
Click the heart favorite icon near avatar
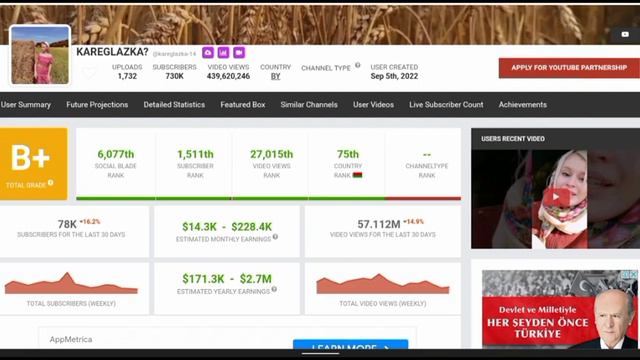[88, 73]
